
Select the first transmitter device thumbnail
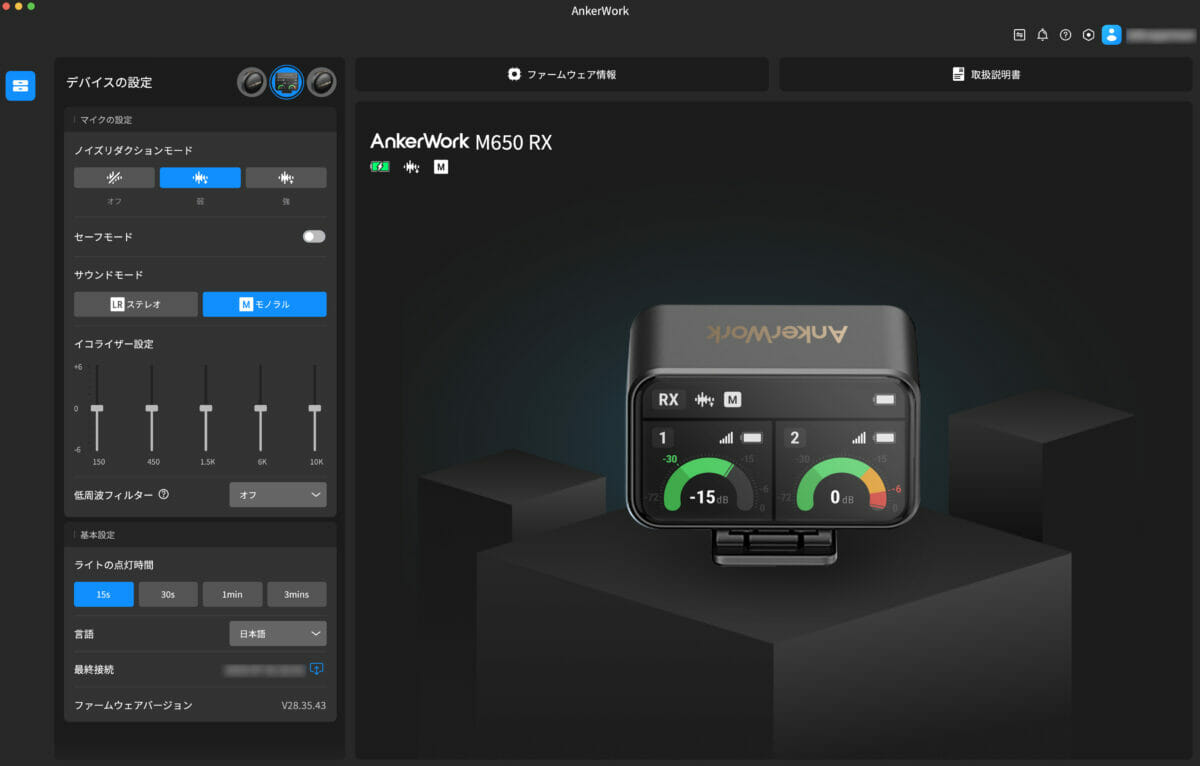click(252, 83)
